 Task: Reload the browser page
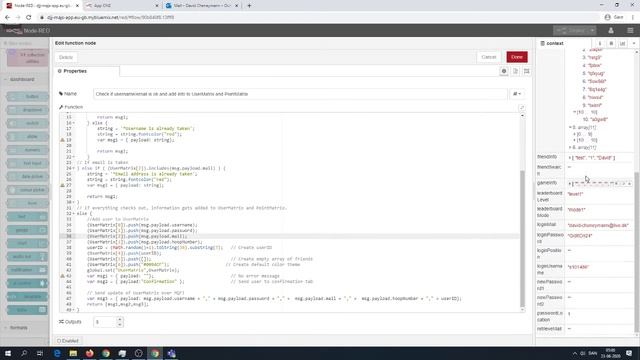[x=29, y=18]
